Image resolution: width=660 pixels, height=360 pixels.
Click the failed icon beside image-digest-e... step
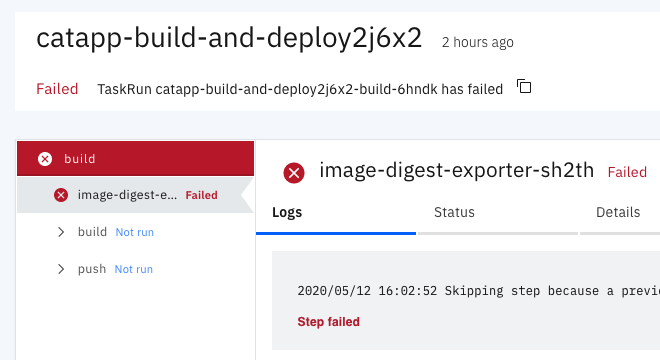click(x=61, y=195)
